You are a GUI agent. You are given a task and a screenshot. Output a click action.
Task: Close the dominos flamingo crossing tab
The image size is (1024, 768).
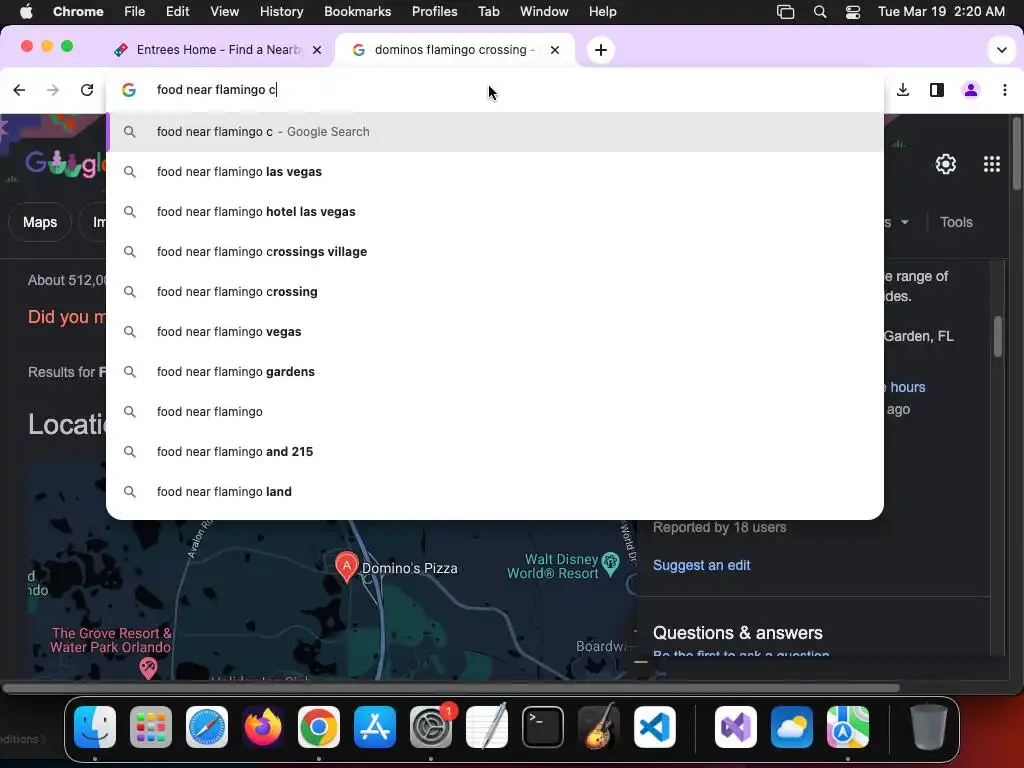(x=554, y=50)
